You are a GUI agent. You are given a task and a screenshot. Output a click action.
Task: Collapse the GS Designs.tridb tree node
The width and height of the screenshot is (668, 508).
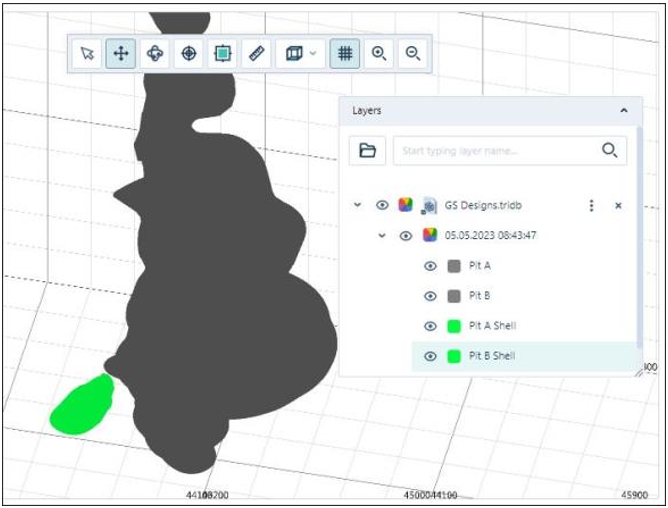[x=357, y=205]
